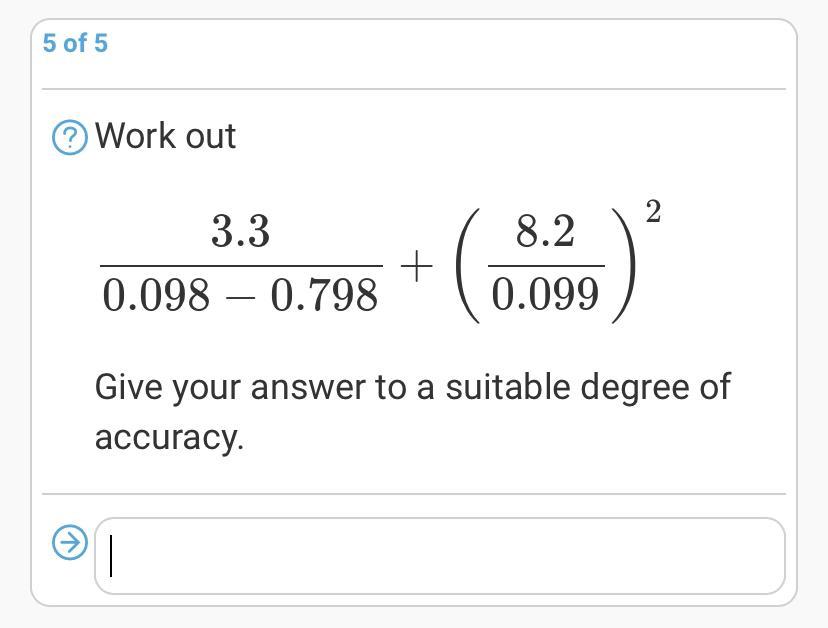The height and width of the screenshot is (628, 828).
Task: Click the right bracket of the expression
Action: [x=624, y=266]
